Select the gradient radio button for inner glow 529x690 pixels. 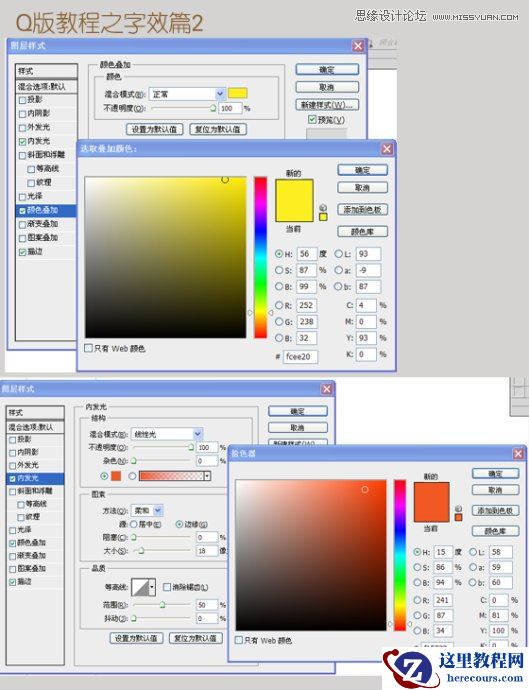(132, 476)
